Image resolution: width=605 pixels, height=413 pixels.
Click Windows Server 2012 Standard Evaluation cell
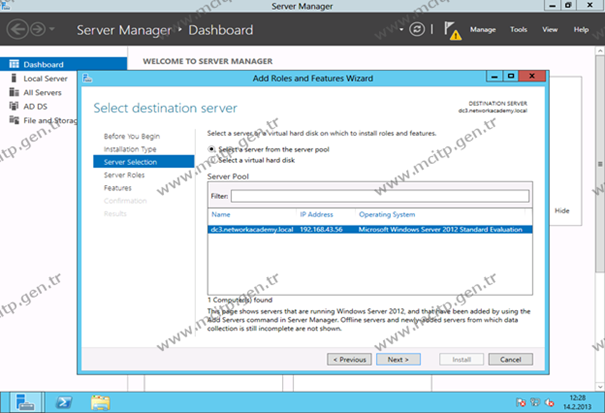click(x=440, y=229)
